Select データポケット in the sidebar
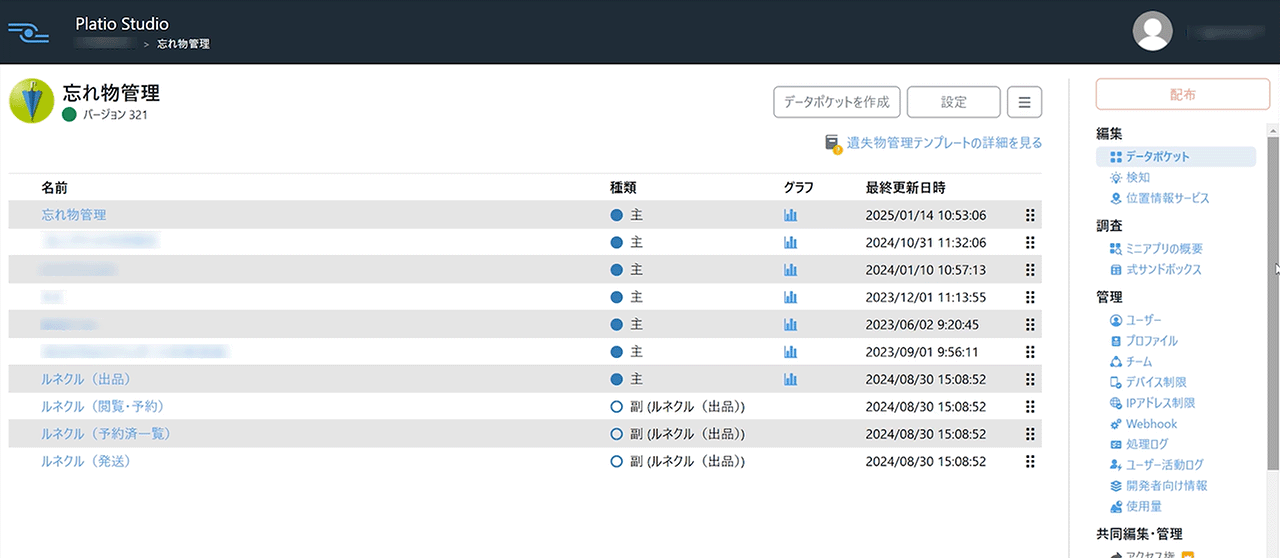 click(1157, 157)
